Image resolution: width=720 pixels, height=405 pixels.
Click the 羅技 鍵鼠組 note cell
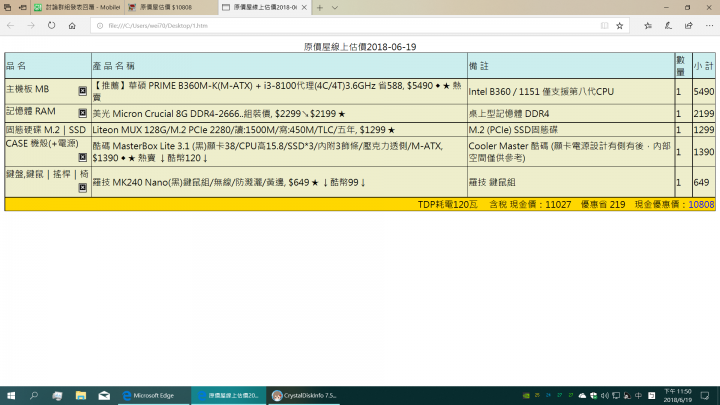pyautogui.click(x=571, y=182)
